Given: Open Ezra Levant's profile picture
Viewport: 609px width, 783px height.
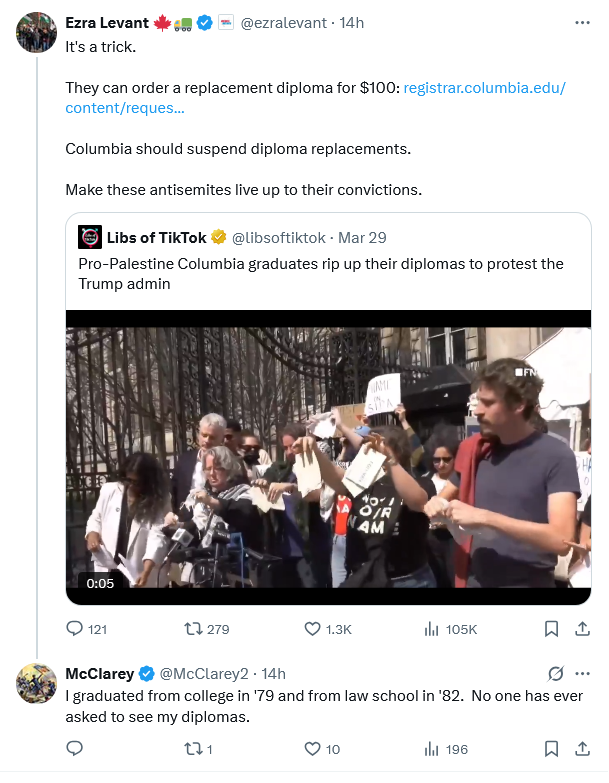Looking at the screenshot, I should (x=36, y=32).
